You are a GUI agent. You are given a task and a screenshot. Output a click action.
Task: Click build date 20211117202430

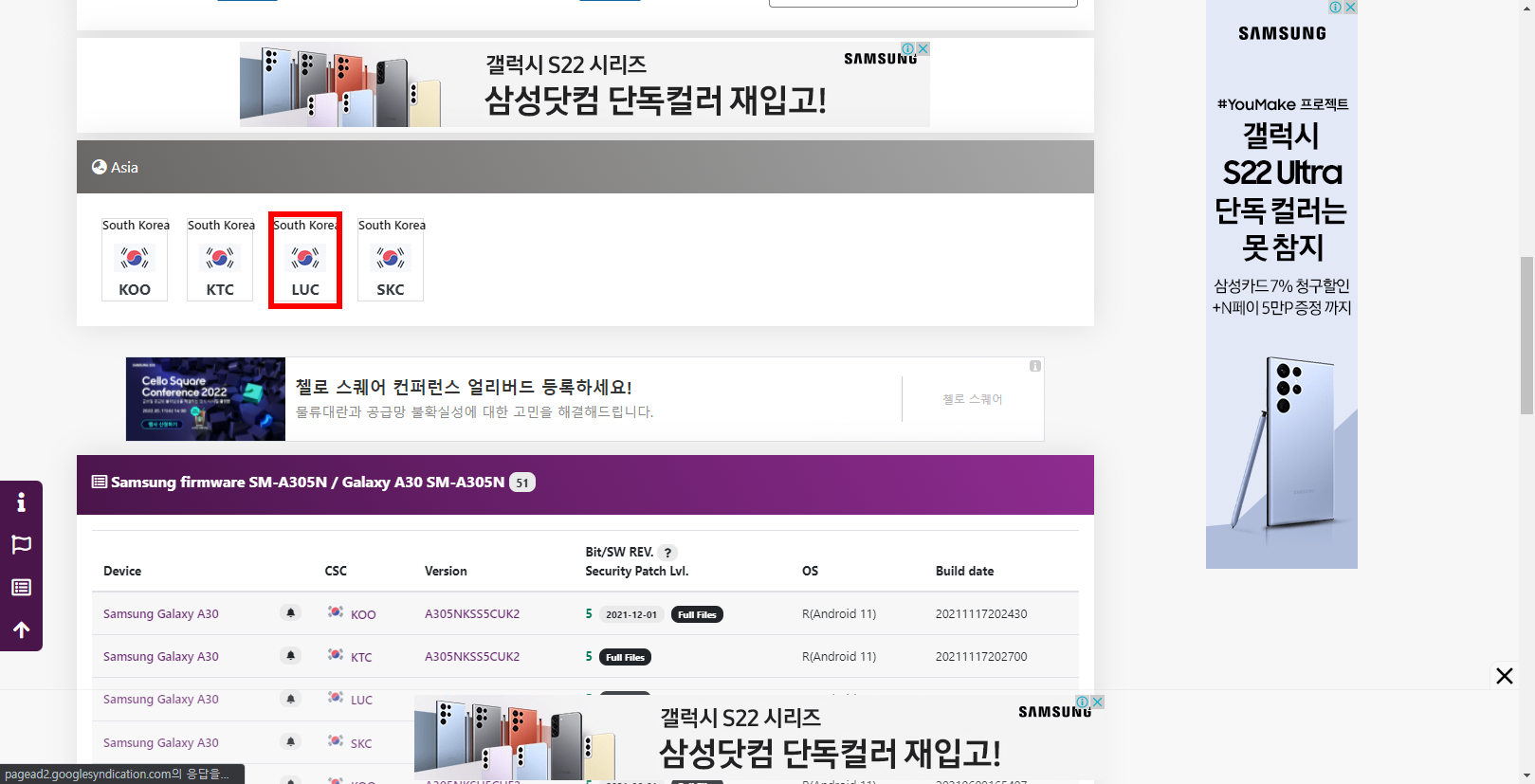click(x=981, y=613)
